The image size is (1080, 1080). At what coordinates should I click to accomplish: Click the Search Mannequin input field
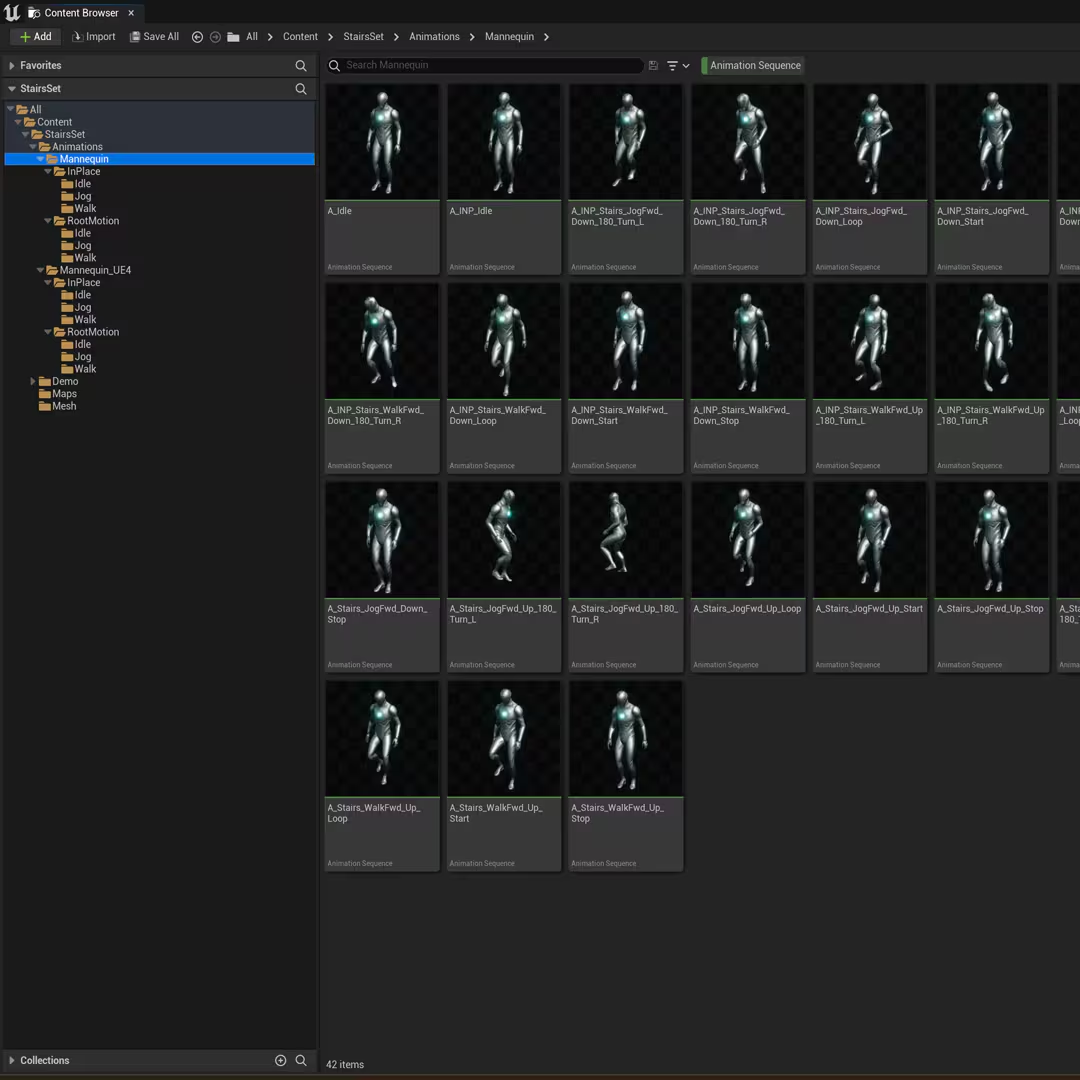pos(490,66)
